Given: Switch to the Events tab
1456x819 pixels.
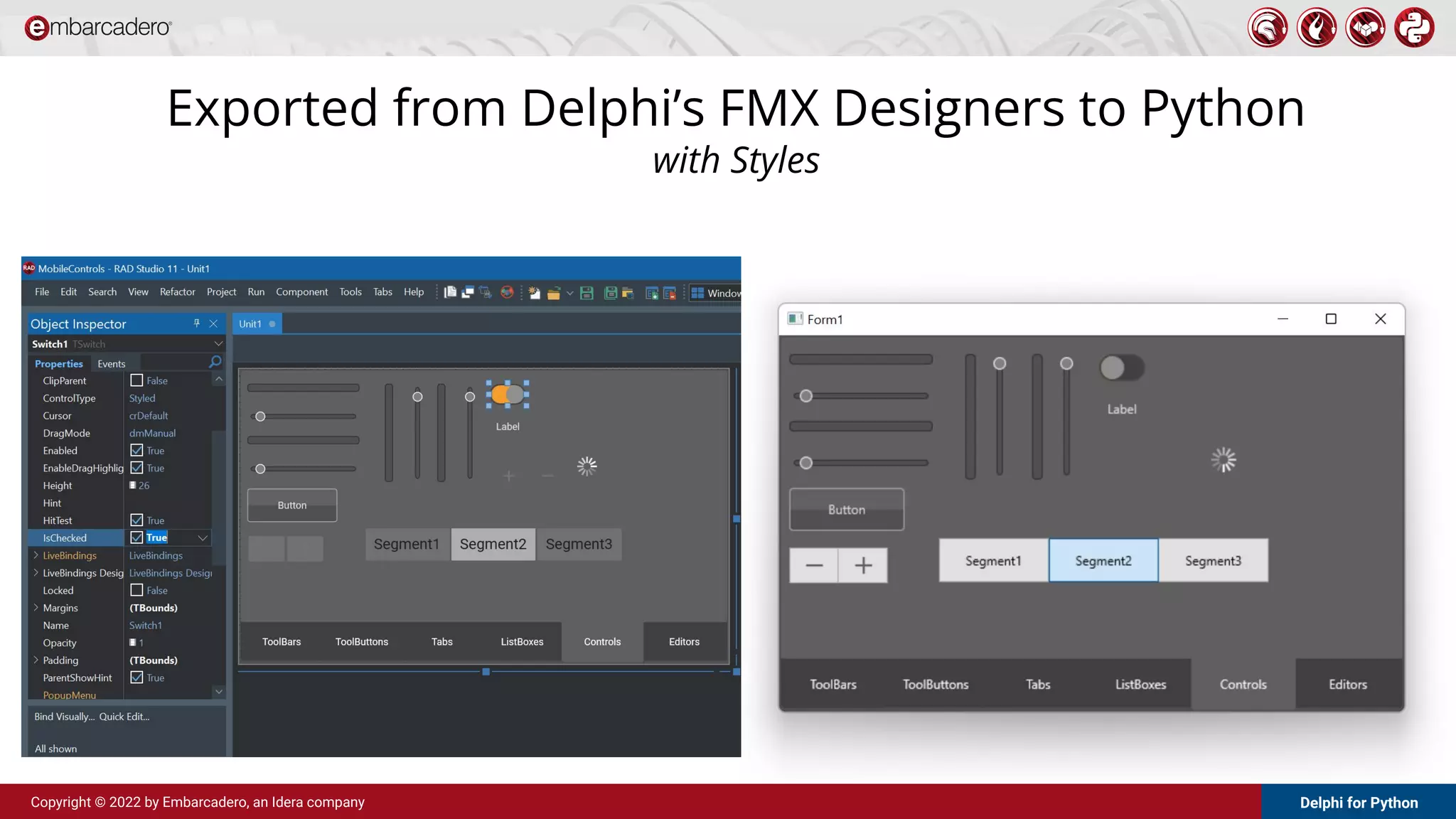Looking at the screenshot, I should click(x=111, y=363).
